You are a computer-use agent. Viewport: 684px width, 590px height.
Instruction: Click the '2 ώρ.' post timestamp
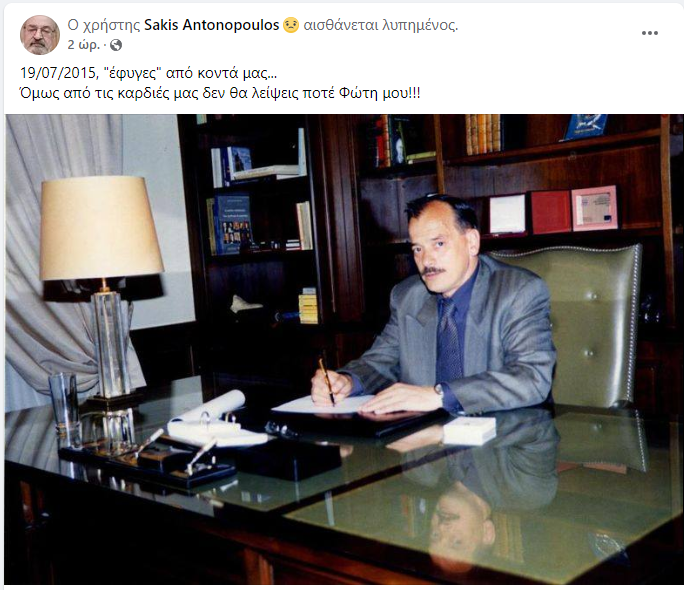[84, 45]
